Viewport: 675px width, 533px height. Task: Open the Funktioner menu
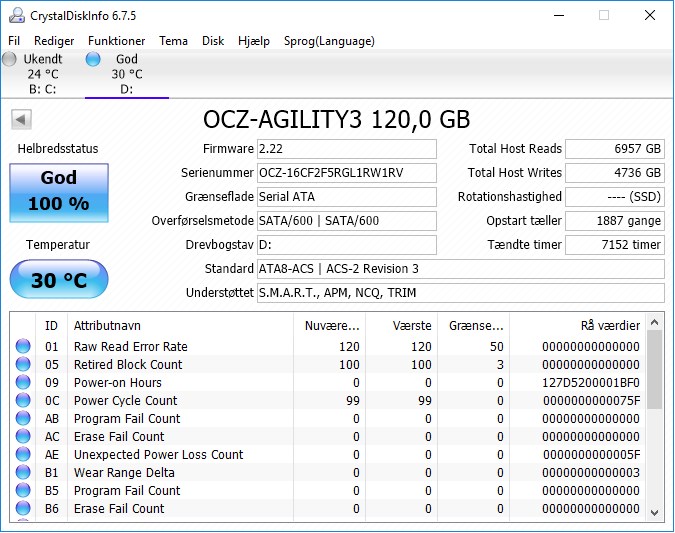pos(116,41)
